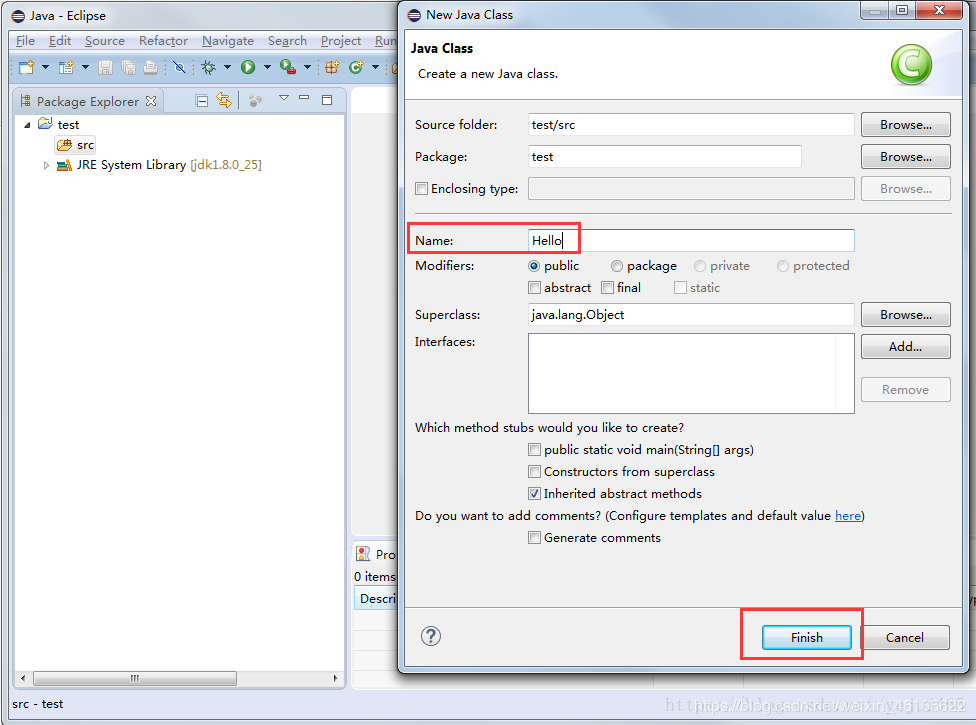Viewport: 976px width, 725px height.
Task: Select the src folder icon in tree
Action: pyautogui.click(x=64, y=145)
